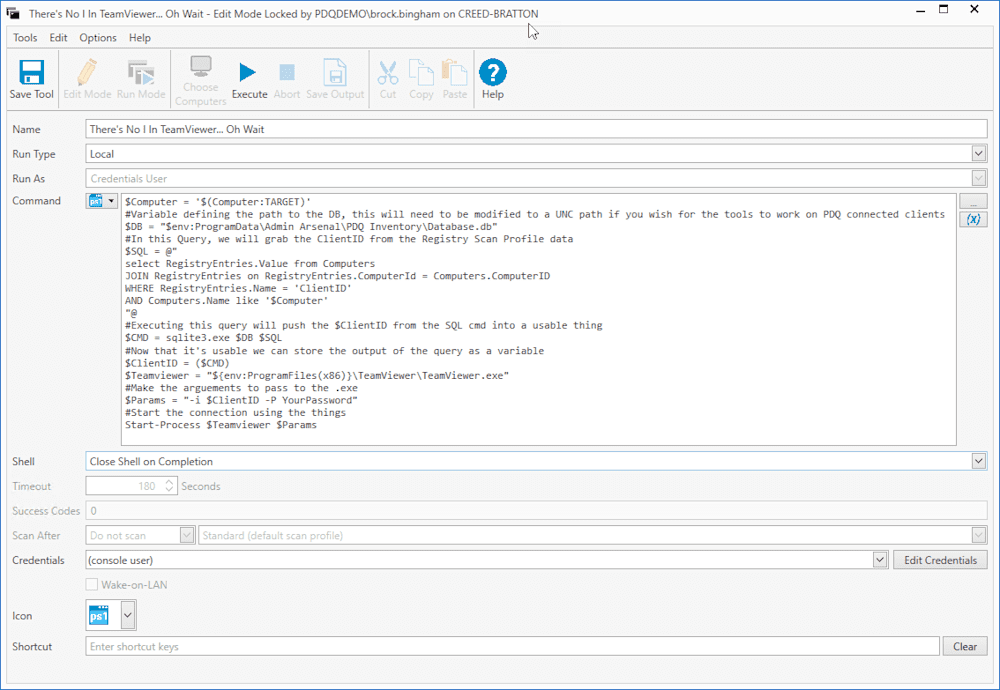
Task: Click the Credentials (console user) combo box
Action: pos(487,560)
